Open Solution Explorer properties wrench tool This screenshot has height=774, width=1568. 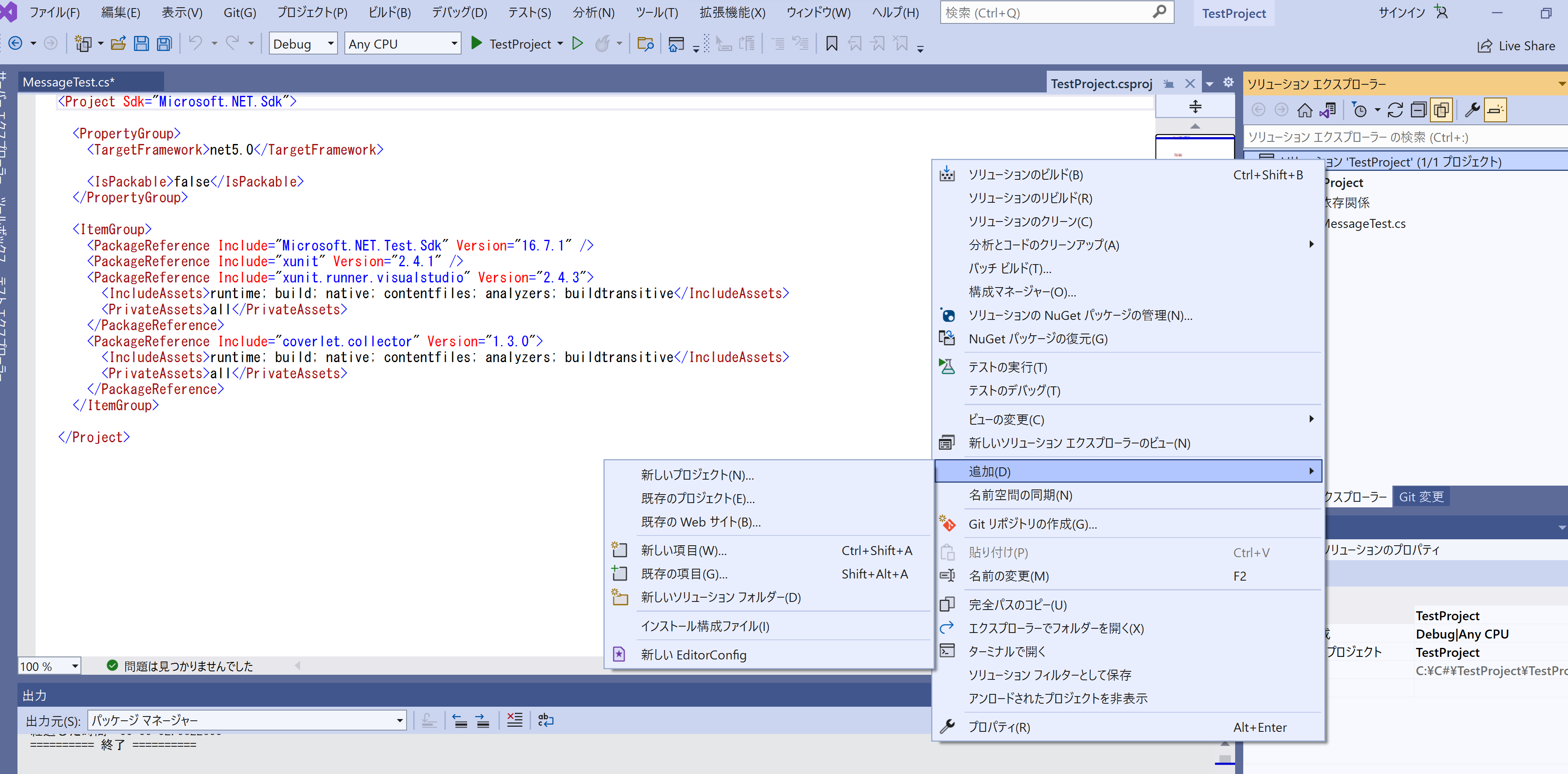point(1473,109)
